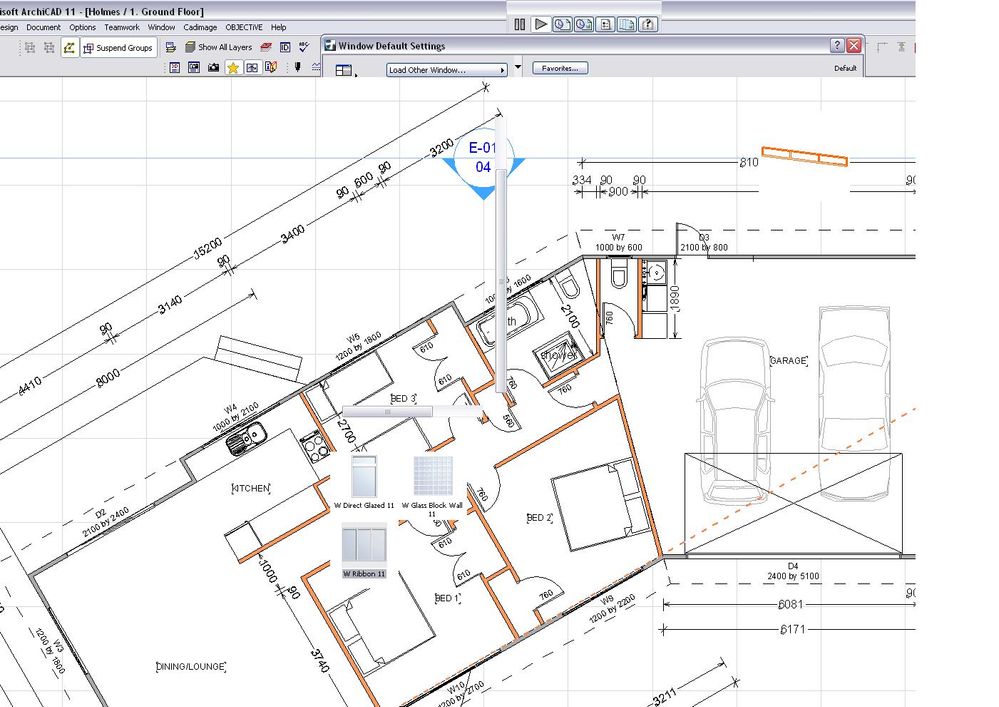Click the help button in Window Default Settings
999x707 pixels.
click(837, 45)
